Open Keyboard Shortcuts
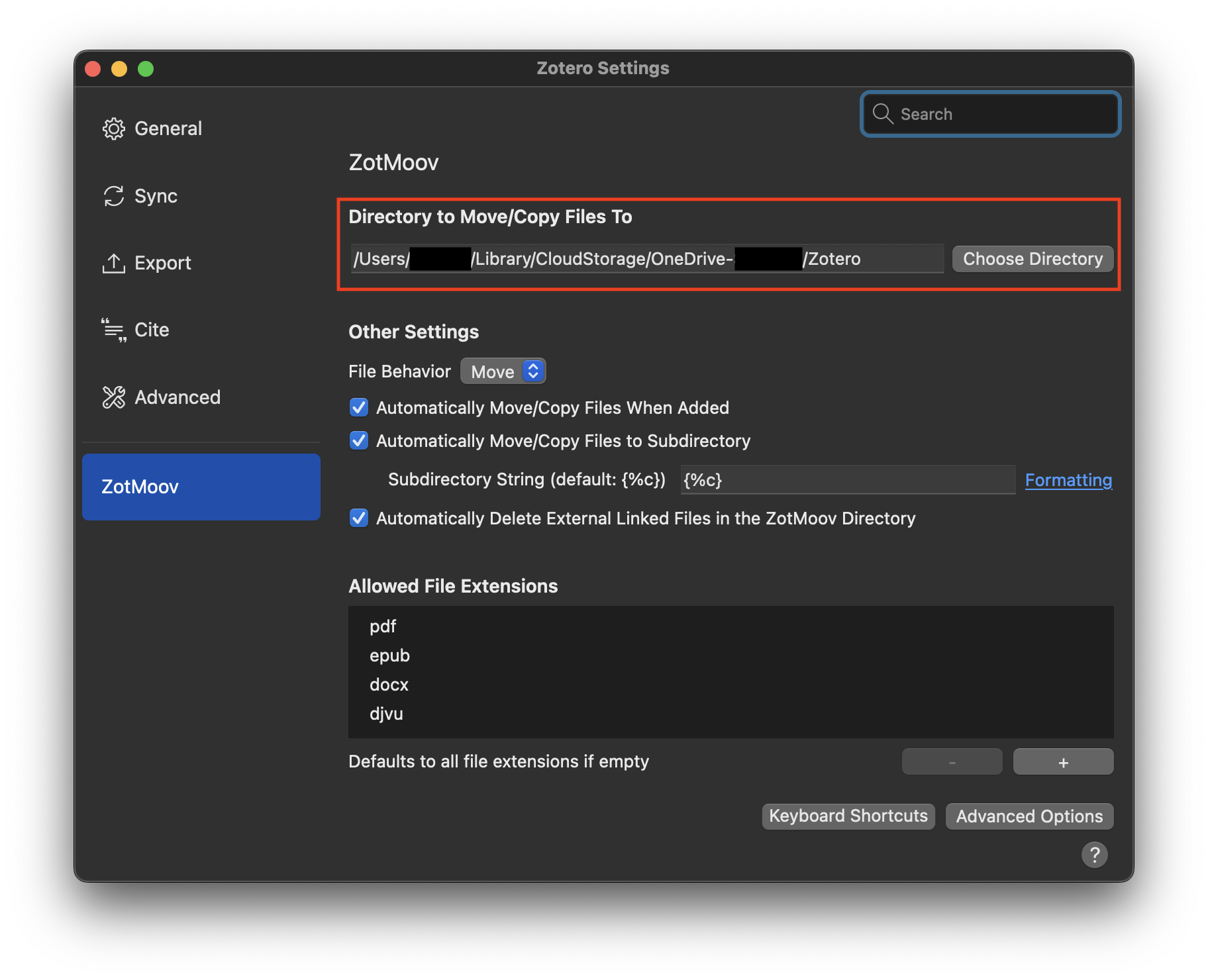The image size is (1208, 980). point(848,816)
